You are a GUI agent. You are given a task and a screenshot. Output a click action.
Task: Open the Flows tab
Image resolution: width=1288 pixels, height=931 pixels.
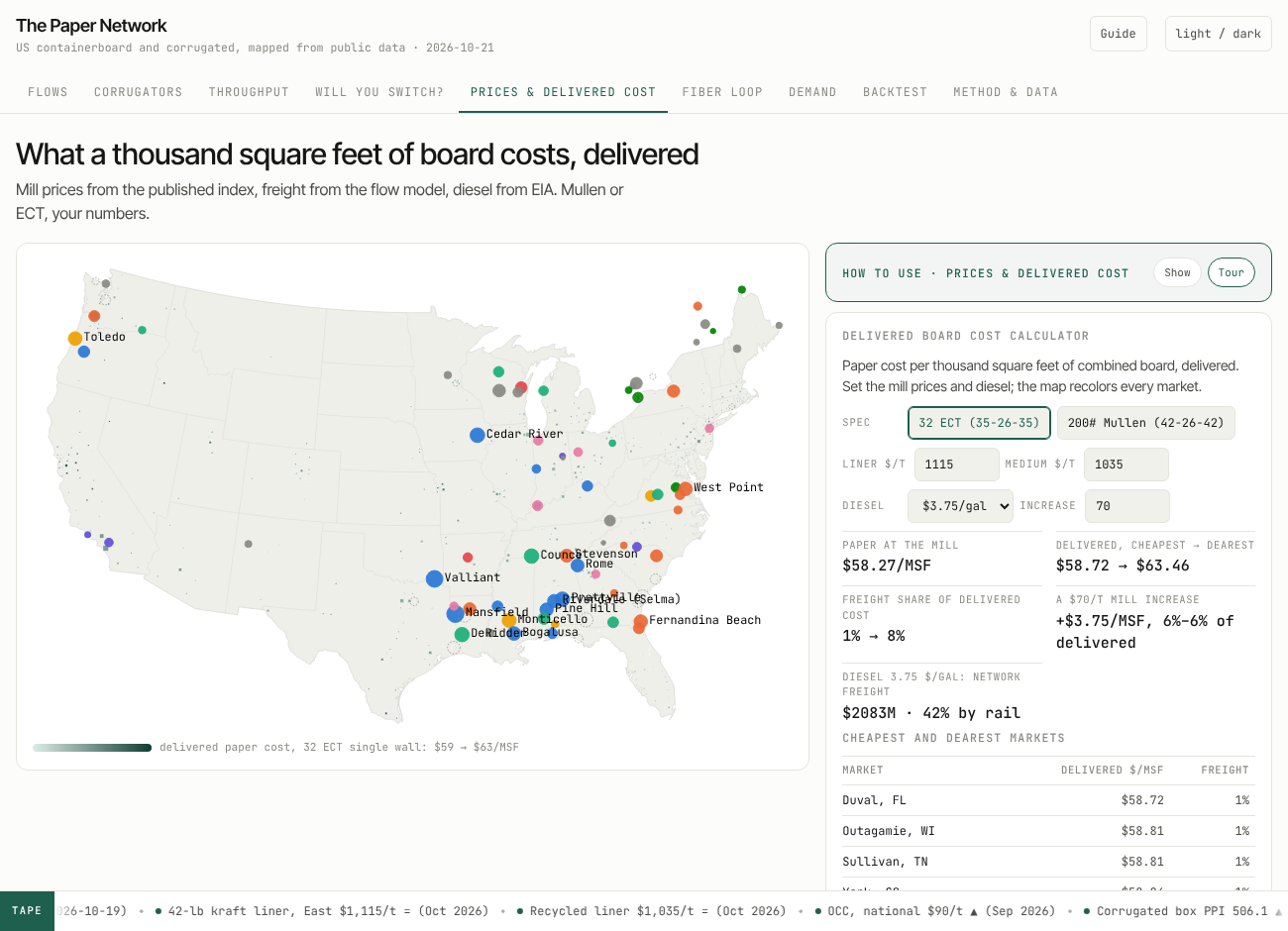click(x=48, y=92)
